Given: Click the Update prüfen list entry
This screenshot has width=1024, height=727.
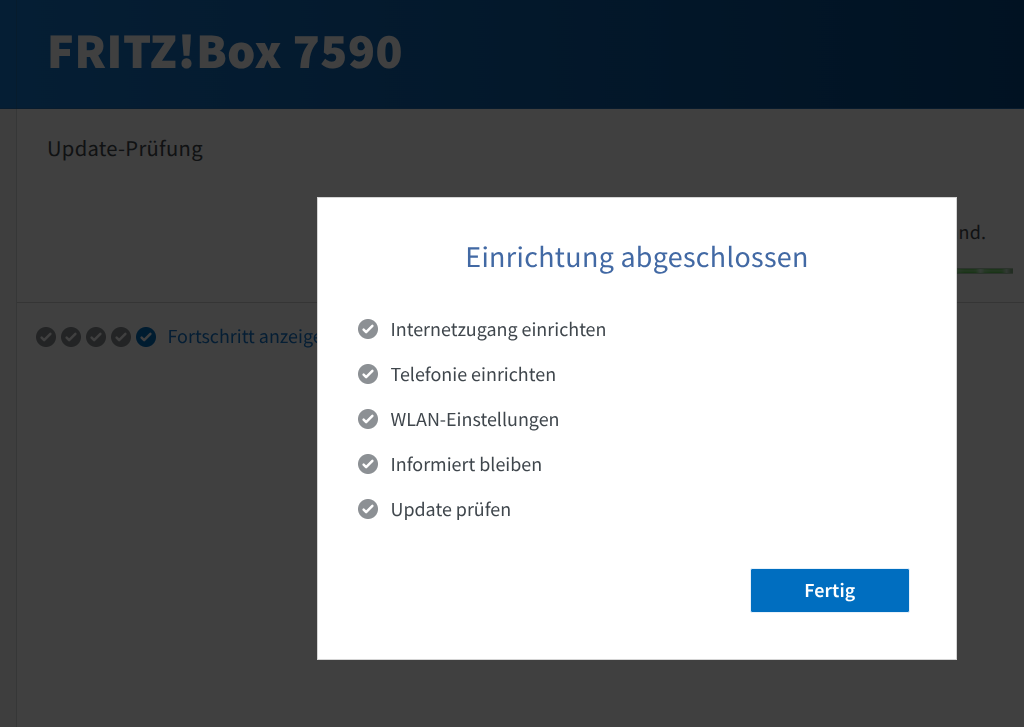Looking at the screenshot, I should 451,509.
